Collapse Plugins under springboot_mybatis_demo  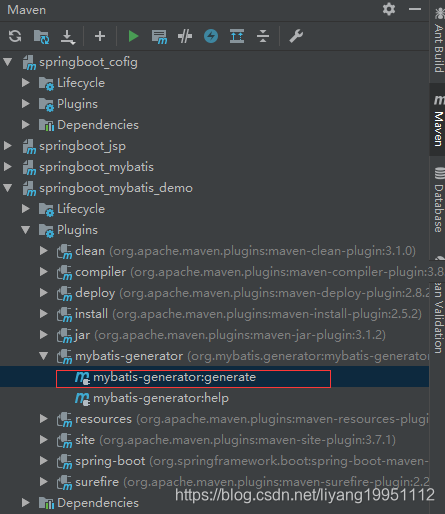tap(26, 230)
